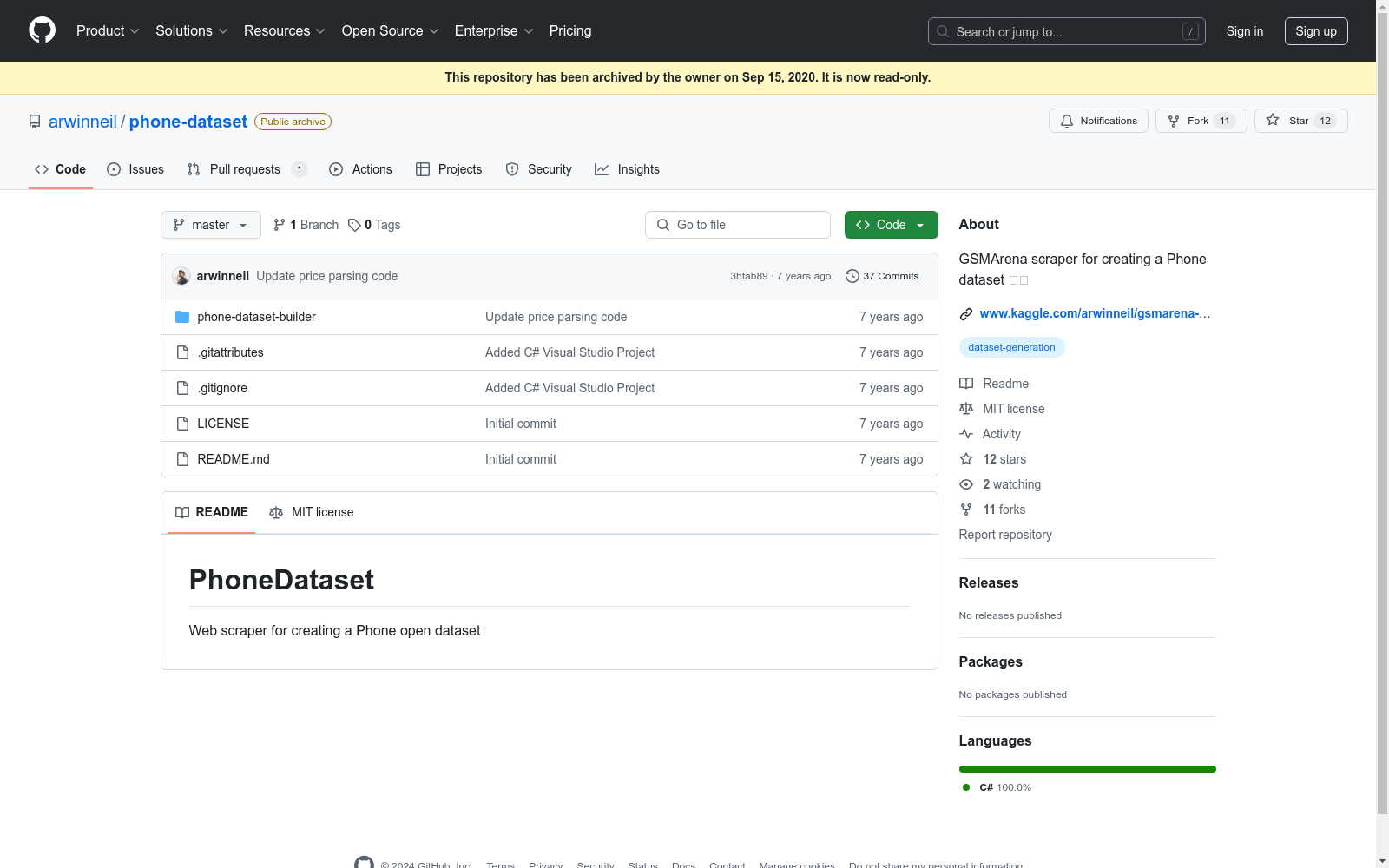Click the green C# language bar

1088,769
